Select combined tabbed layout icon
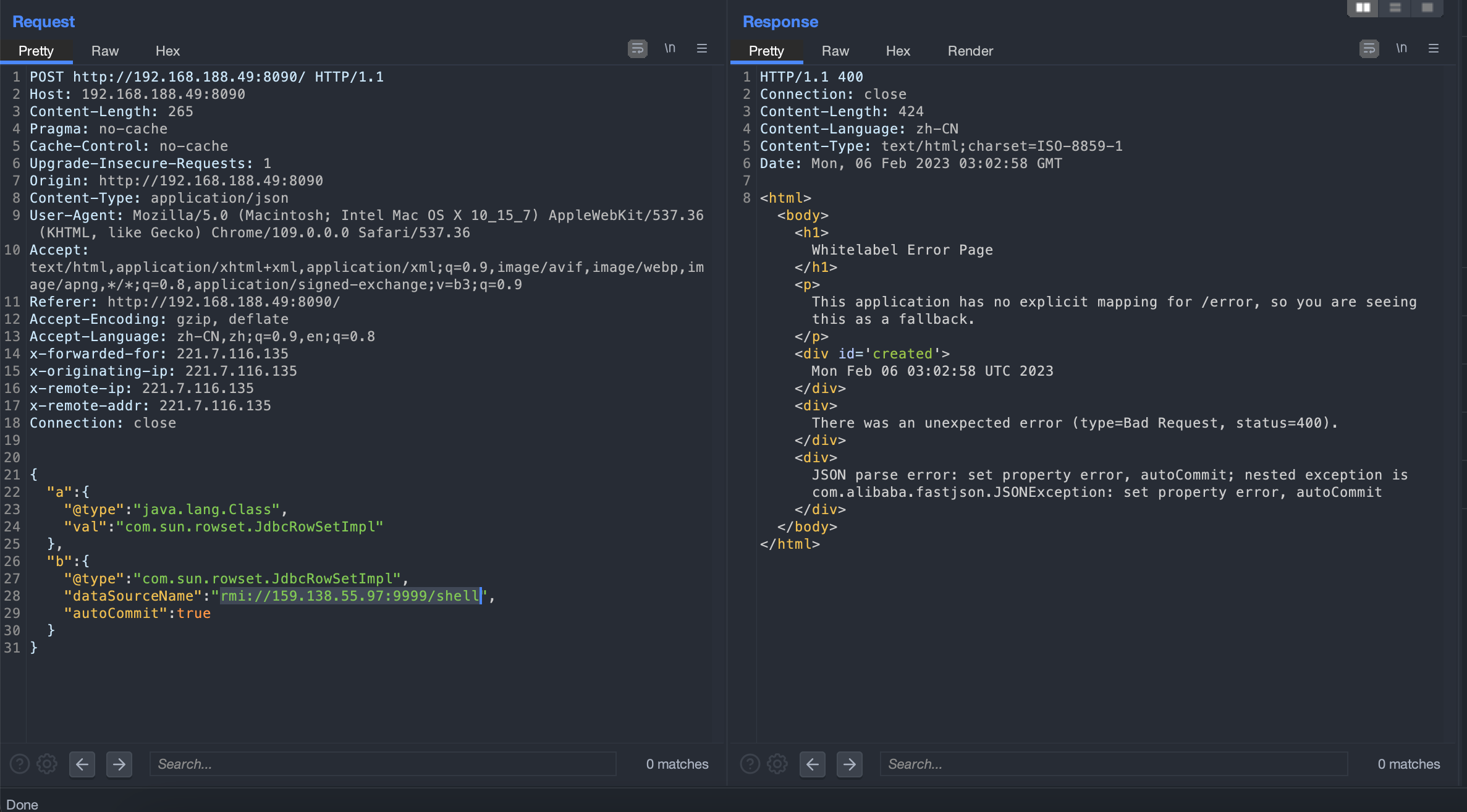Image resolution: width=1467 pixels, height=812 pixels. pos(1427,7)
